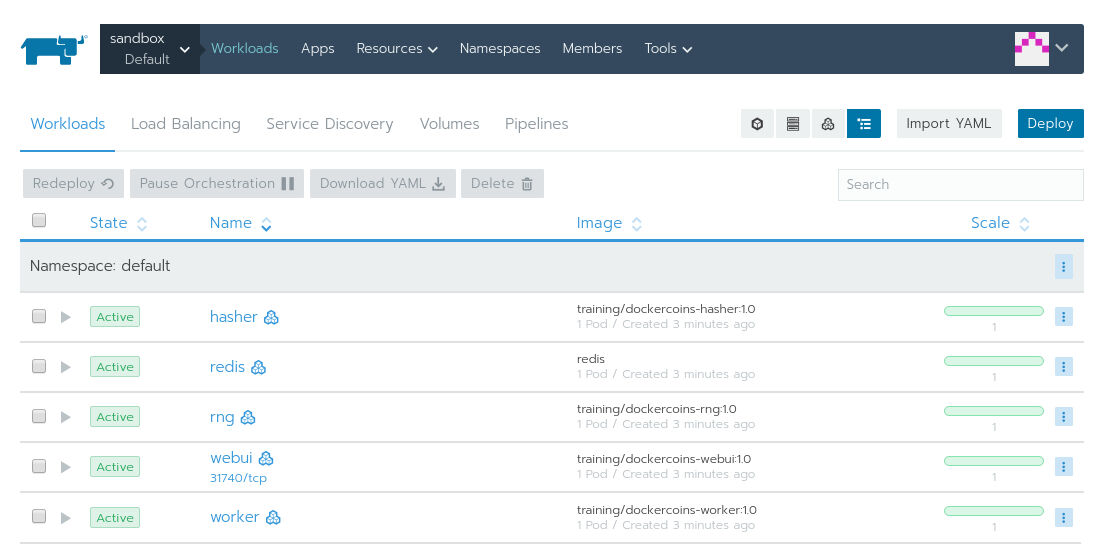This screenshot has height=555, width=1104.
Task: Select the Workloads sub-tab
Action: coord(68,124)
